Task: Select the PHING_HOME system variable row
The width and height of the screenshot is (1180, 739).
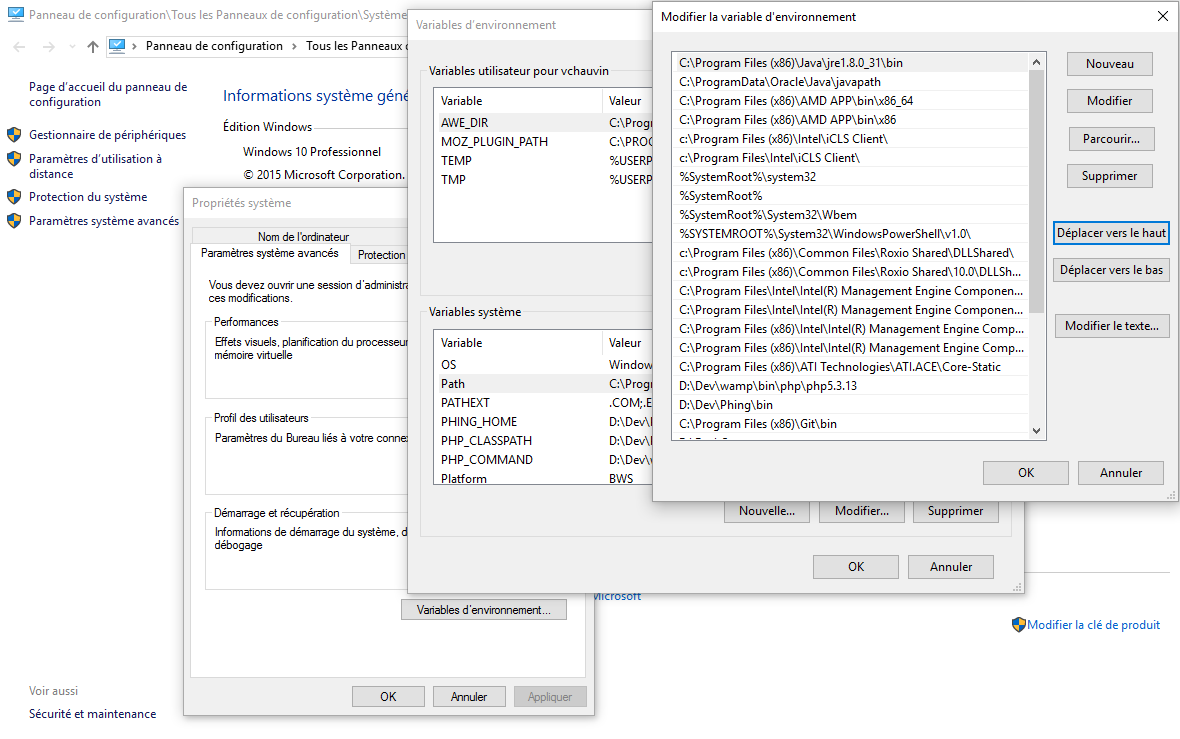Action: pyautogui.click(x=543, y=422)
